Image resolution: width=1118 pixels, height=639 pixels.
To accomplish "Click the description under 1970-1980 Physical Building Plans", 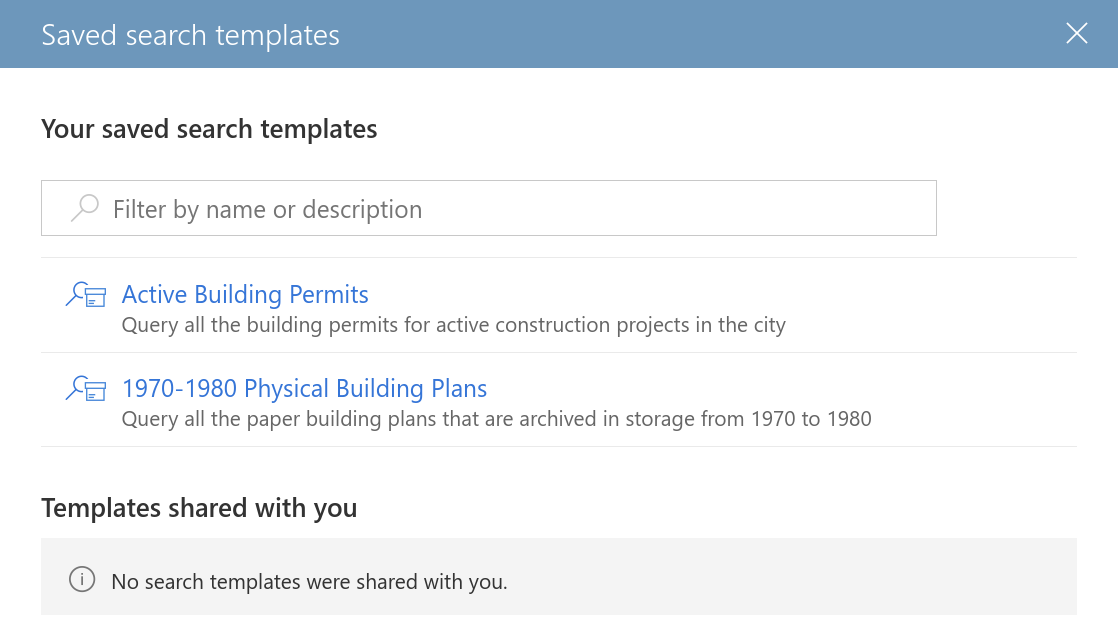I will [x=496, y=418].
